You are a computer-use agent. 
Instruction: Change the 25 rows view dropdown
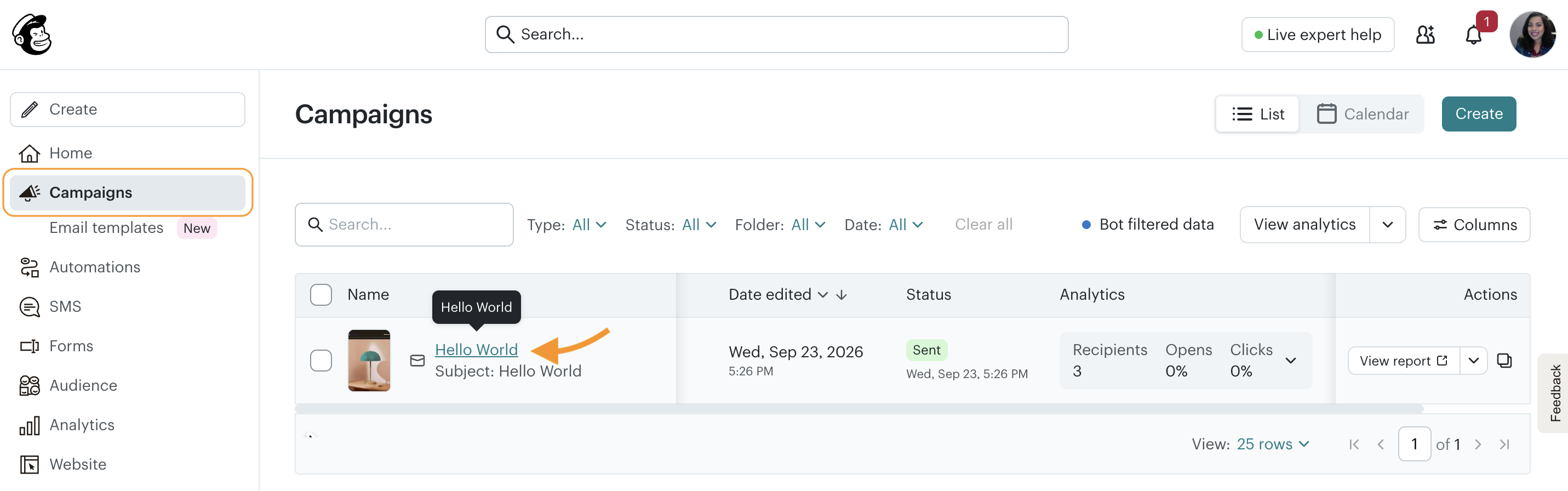[1273, 444]
